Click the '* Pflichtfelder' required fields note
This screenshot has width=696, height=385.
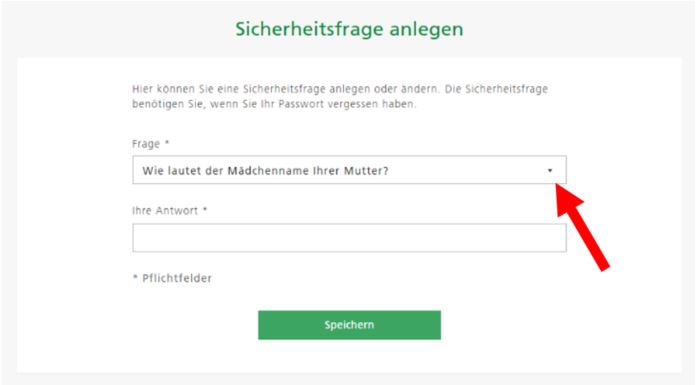click(172, 278)
